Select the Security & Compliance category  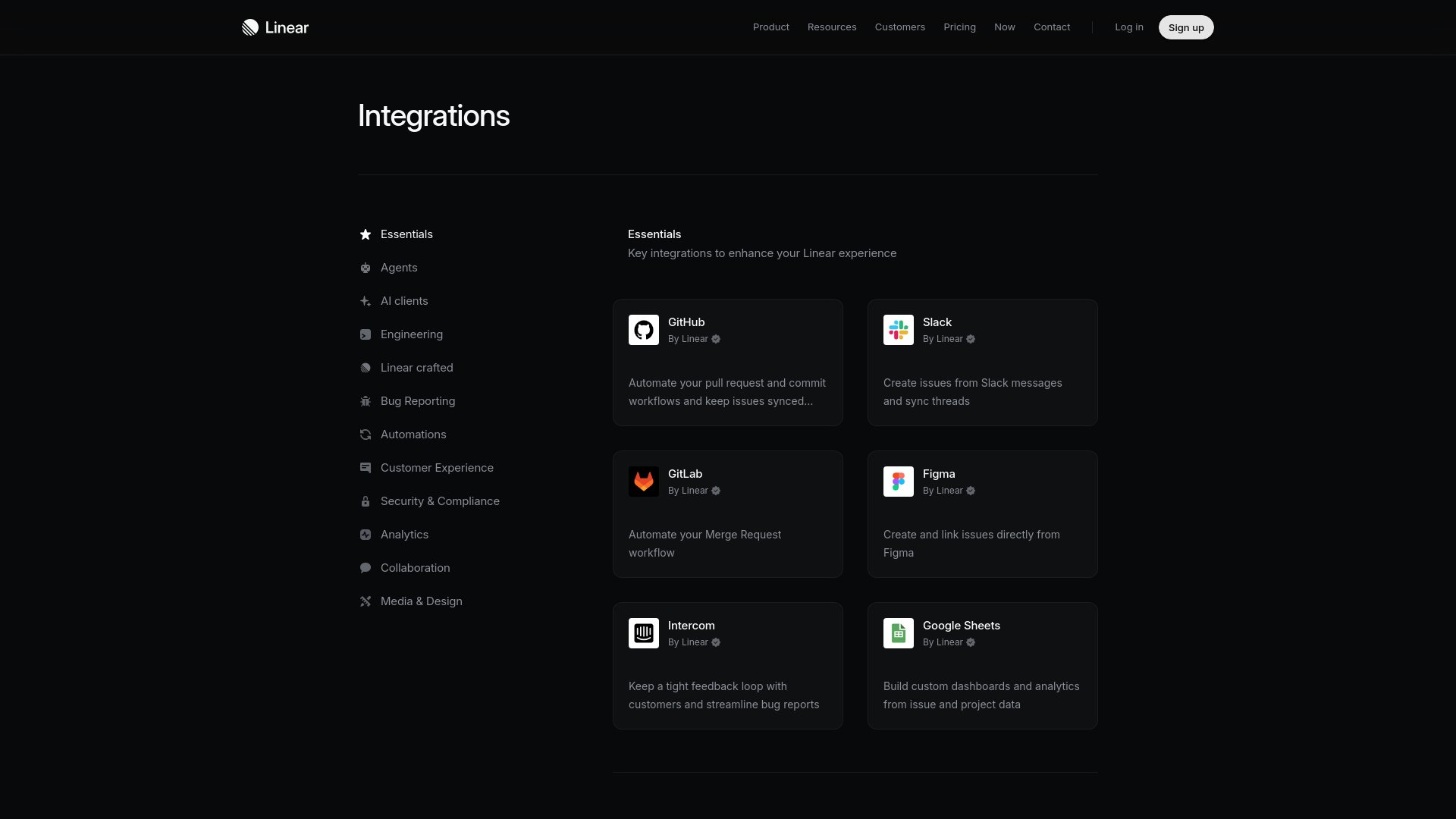click(x=440, y=501)
